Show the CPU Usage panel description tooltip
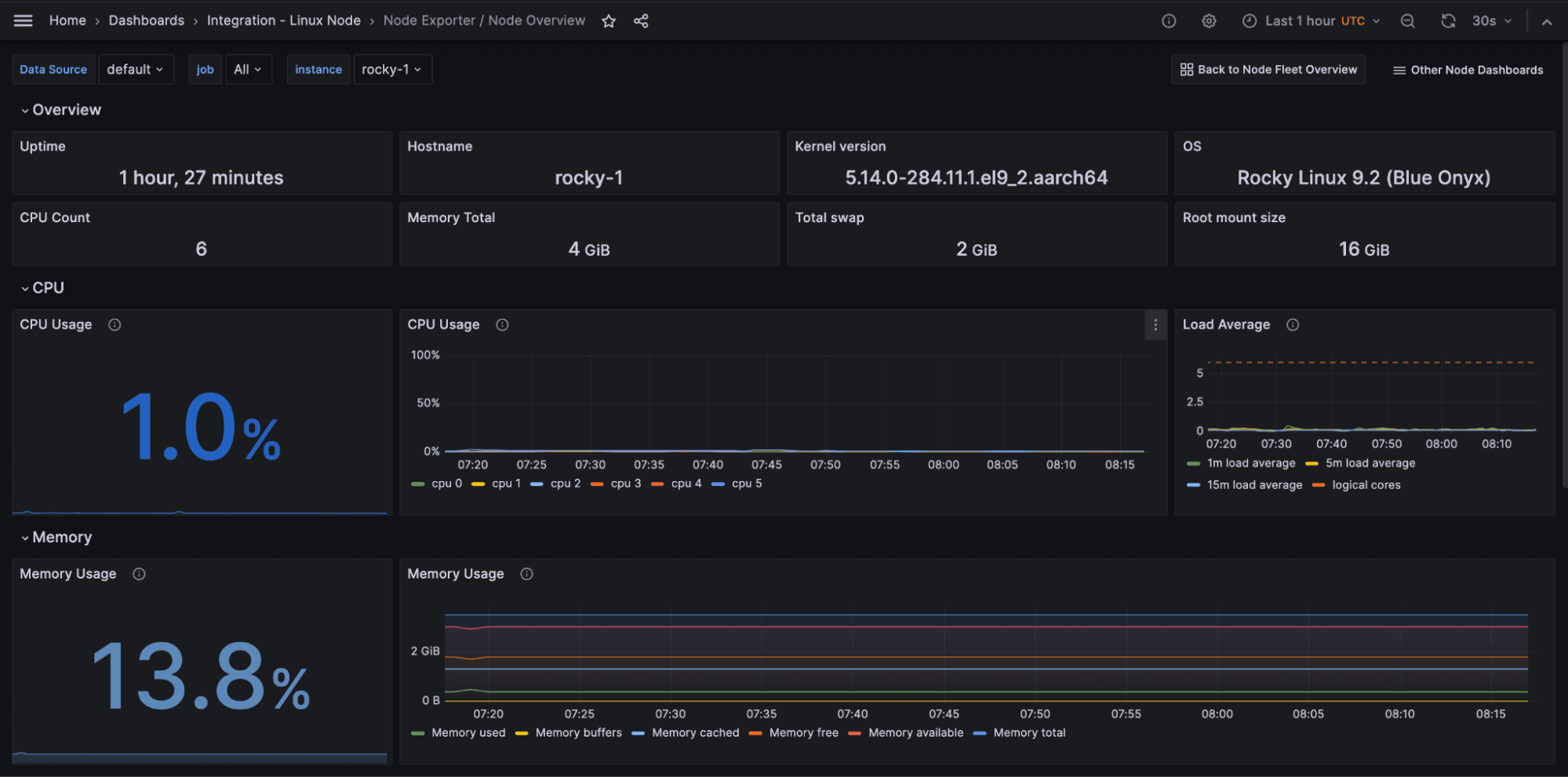 tap(115, 324)
